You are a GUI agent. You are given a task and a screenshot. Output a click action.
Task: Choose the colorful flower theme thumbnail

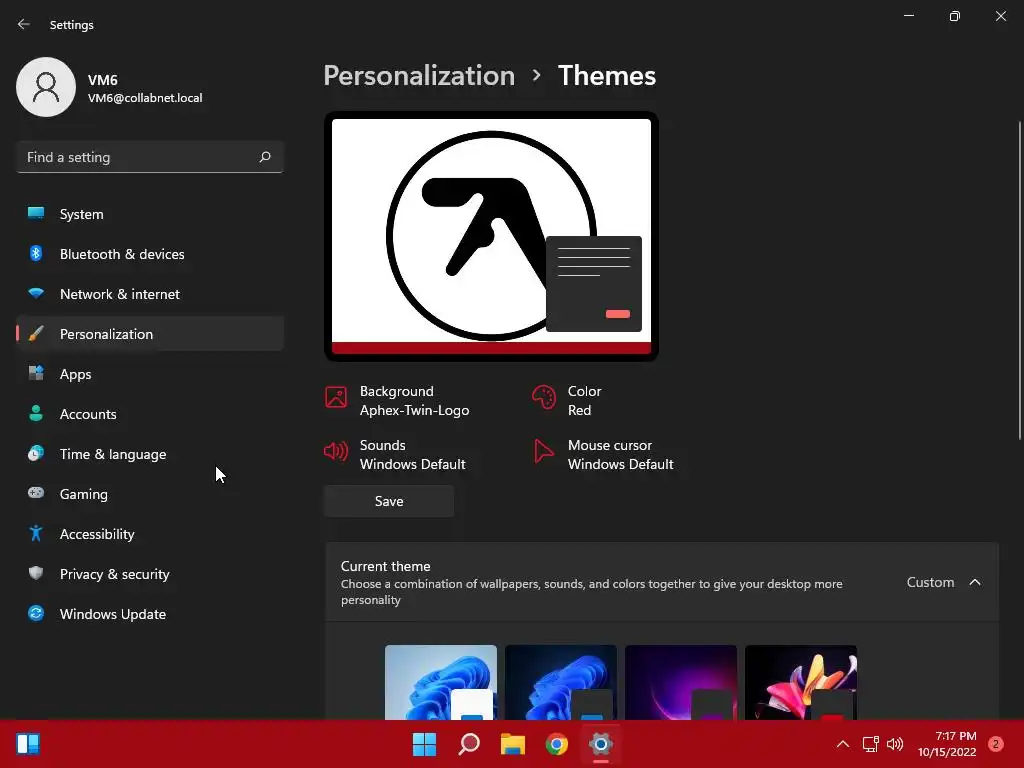tap(801, 682)
